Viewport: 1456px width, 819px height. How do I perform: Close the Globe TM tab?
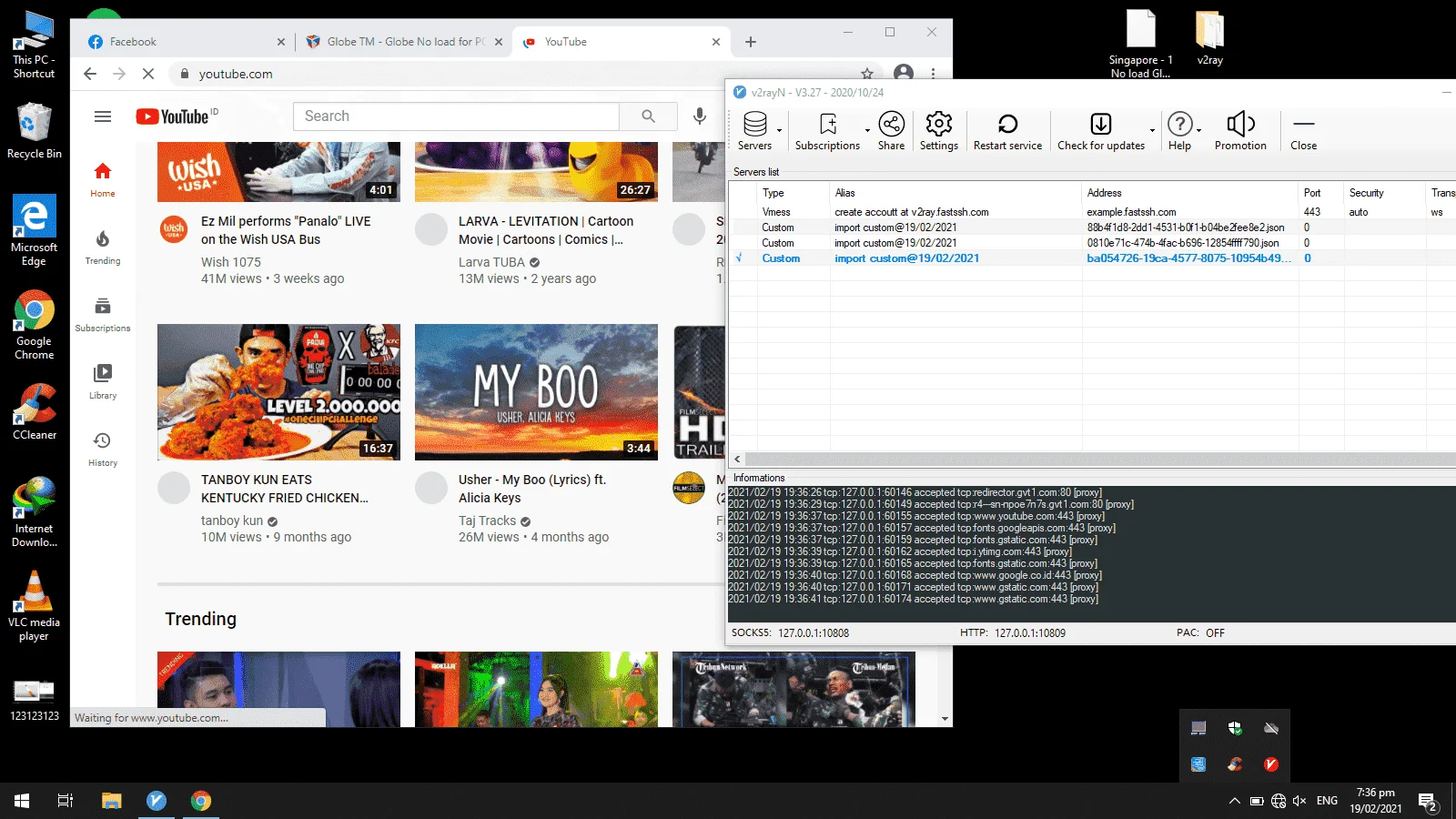[499, 42]
